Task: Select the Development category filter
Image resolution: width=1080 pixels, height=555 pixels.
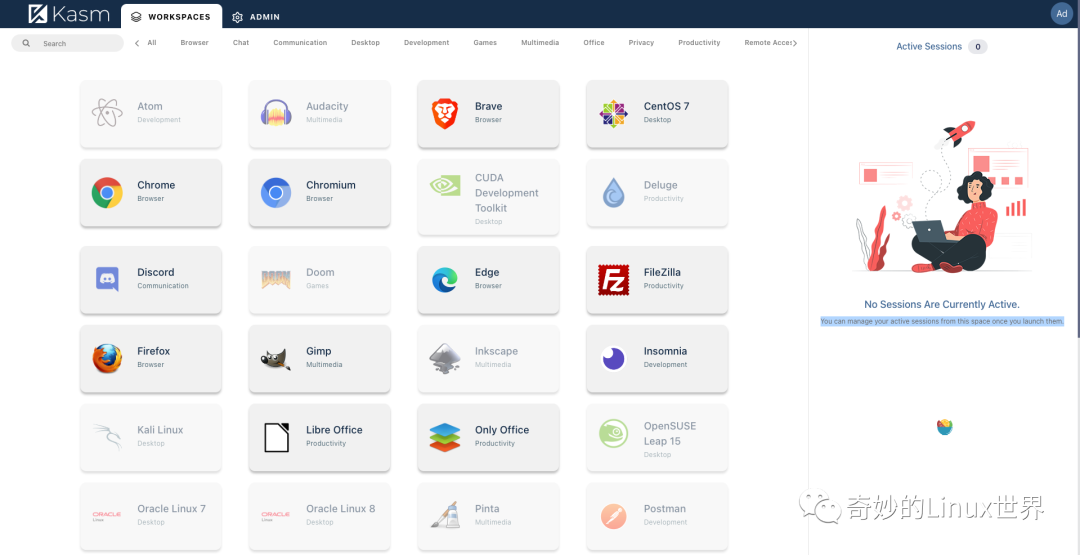Action: (426, 43)
